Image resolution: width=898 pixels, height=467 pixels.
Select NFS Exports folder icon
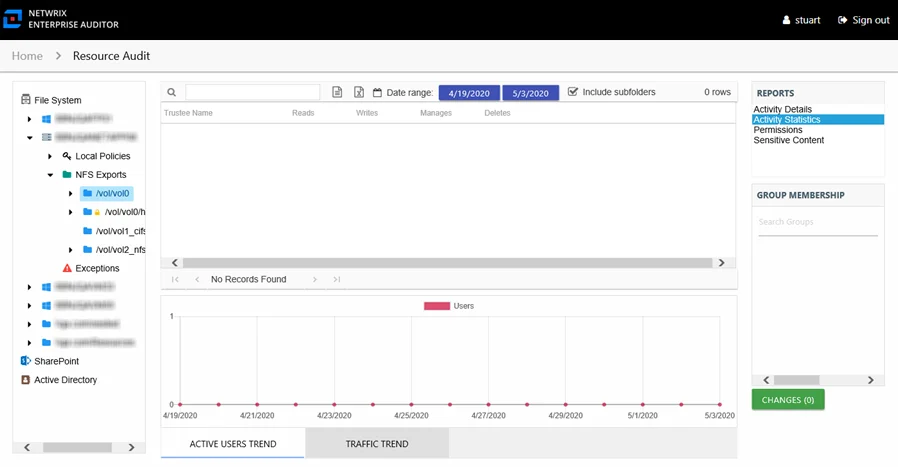click(67, 174)
